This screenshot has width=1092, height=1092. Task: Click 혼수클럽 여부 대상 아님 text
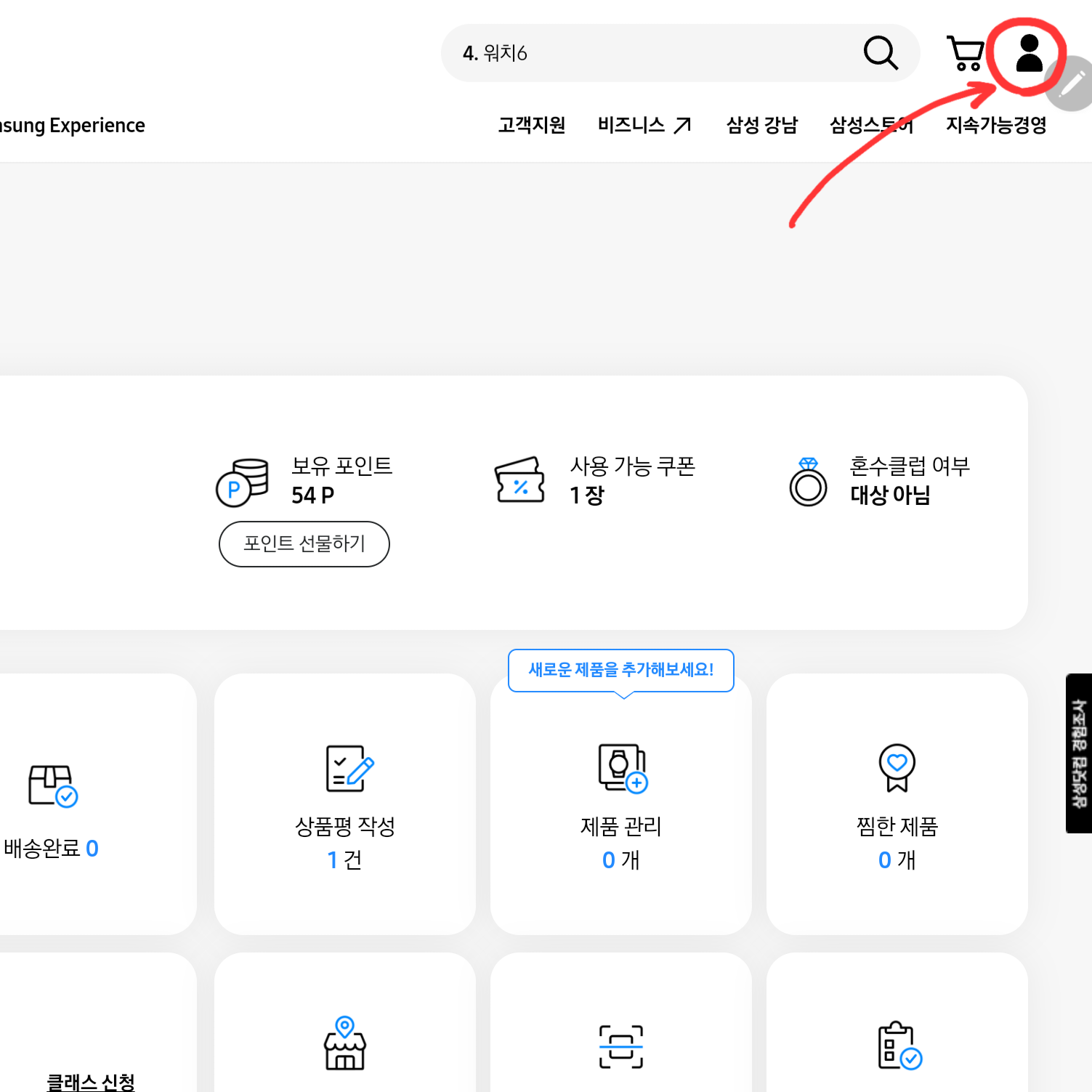coord(910,480)
